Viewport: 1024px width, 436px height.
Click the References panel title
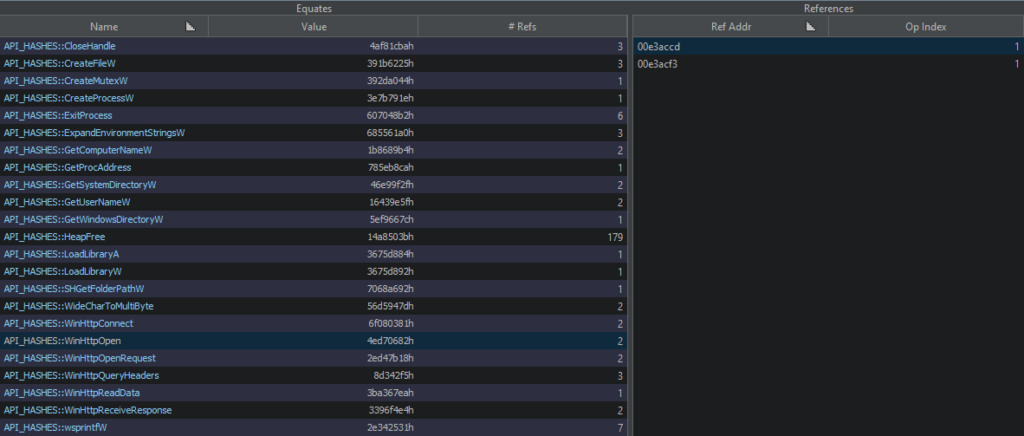(x=828, y=8)
